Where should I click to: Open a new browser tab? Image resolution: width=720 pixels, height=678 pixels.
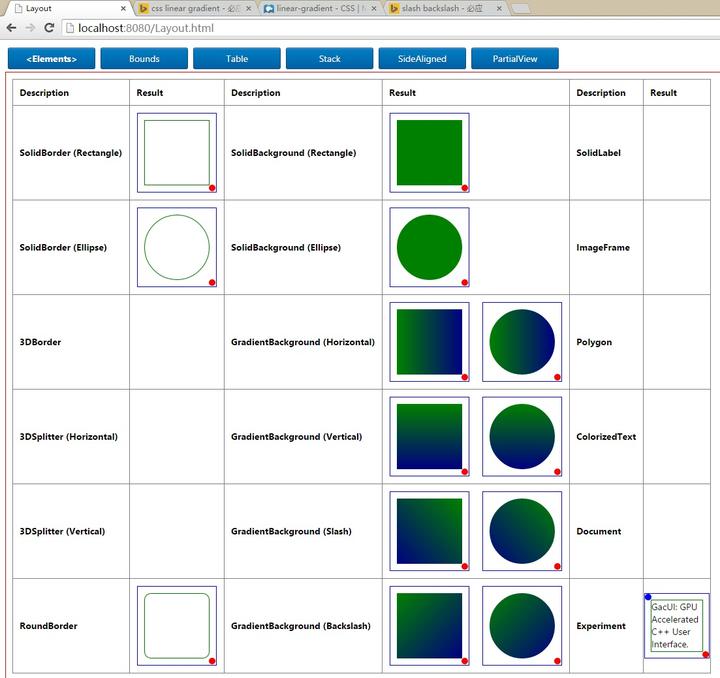521,9
